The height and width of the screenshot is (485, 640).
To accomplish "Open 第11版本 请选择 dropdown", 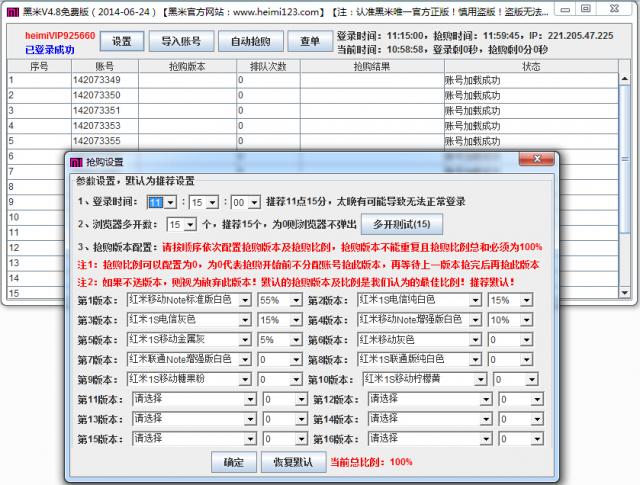I will click(x=194, y=399).
